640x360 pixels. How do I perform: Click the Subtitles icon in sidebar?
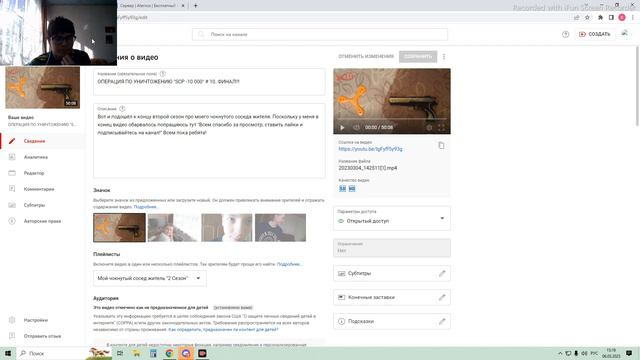tap(12, 205)
